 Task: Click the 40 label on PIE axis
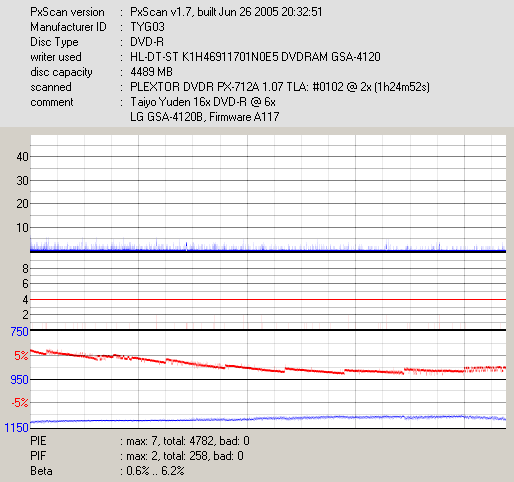[x=23, y=157]
